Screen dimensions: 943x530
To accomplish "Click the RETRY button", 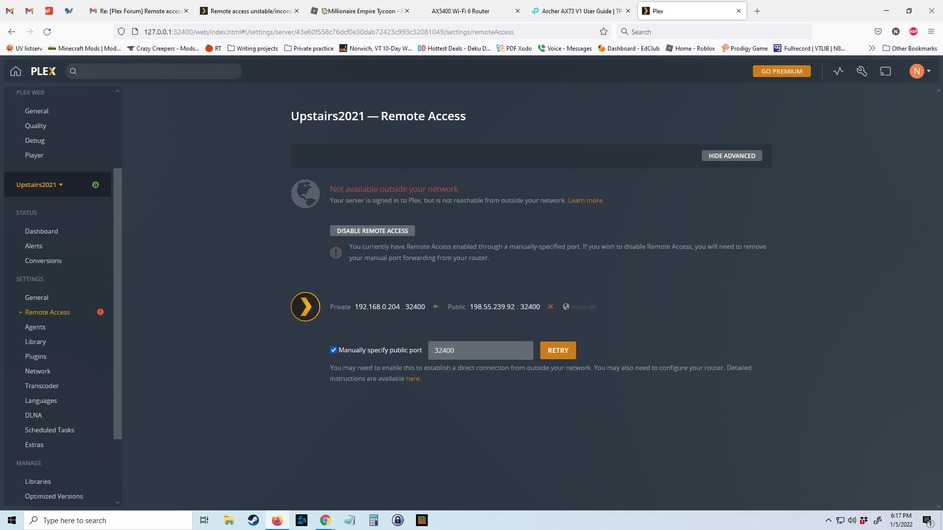I will pos(558,350).
